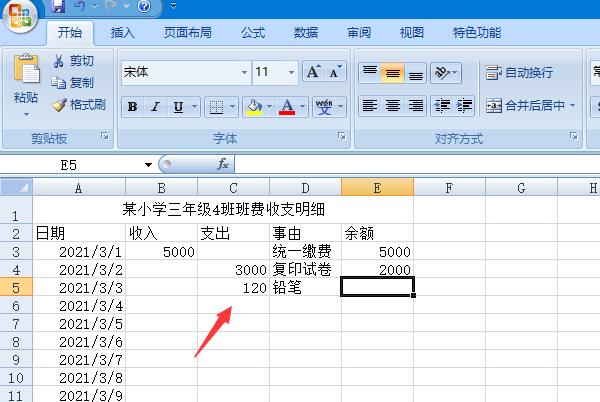Screen dimensions: 600x402
Task: Open the 页面布局 tab
Action: pyautogui.click(x=188, y=33)
